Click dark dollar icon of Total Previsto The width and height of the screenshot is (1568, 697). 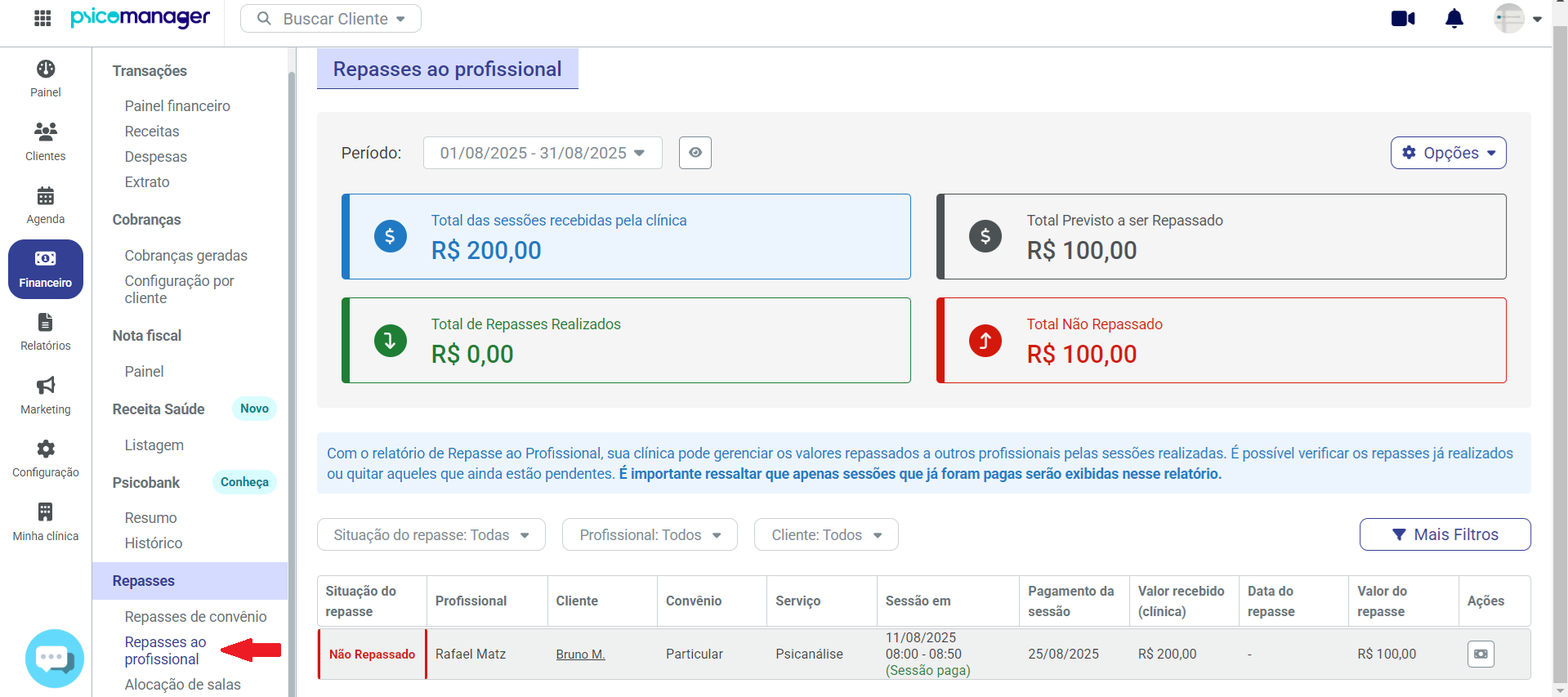pos(985,236)
